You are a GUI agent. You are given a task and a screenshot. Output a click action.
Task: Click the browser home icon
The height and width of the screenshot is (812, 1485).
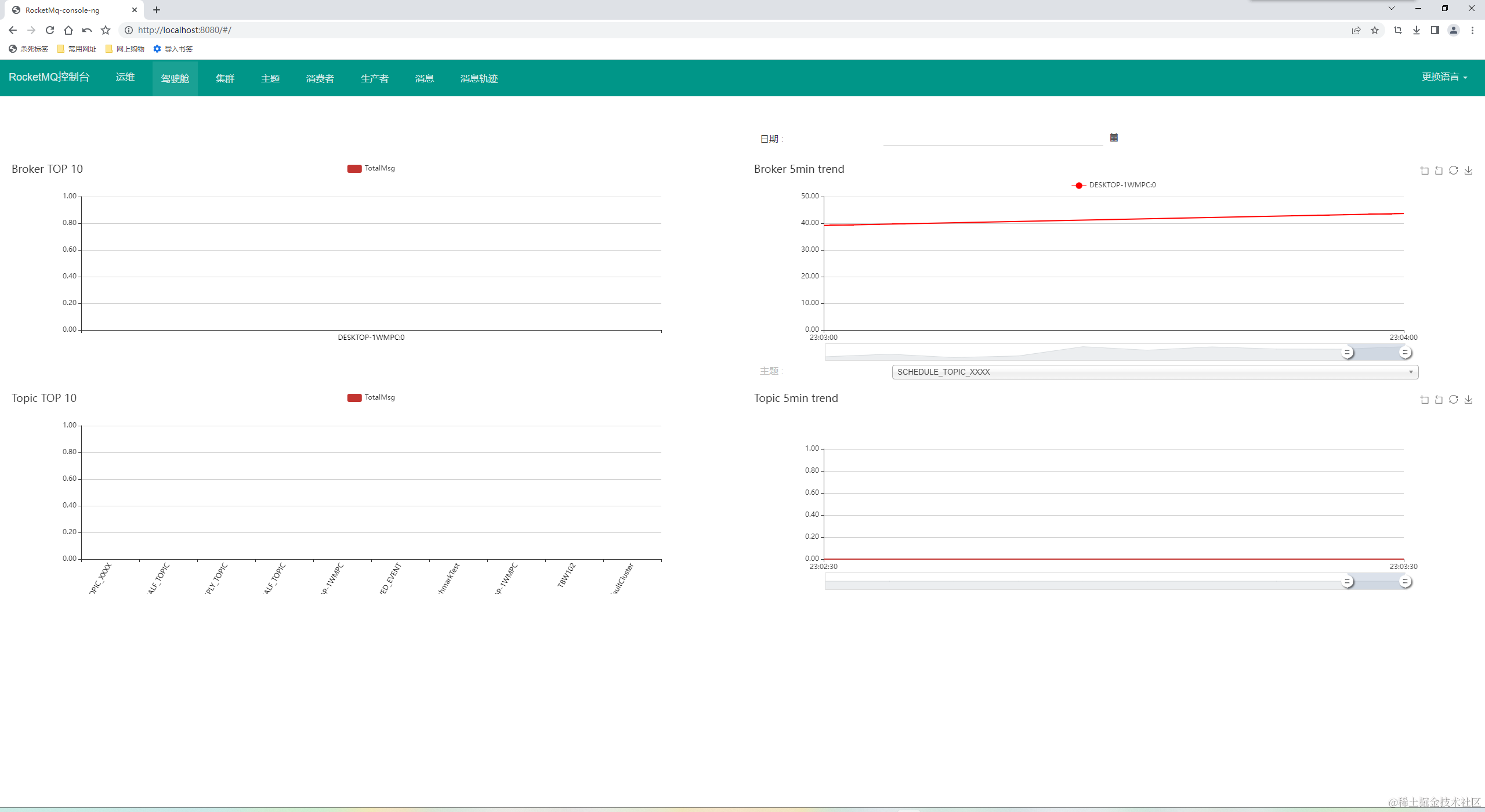[x=68, y=30]
